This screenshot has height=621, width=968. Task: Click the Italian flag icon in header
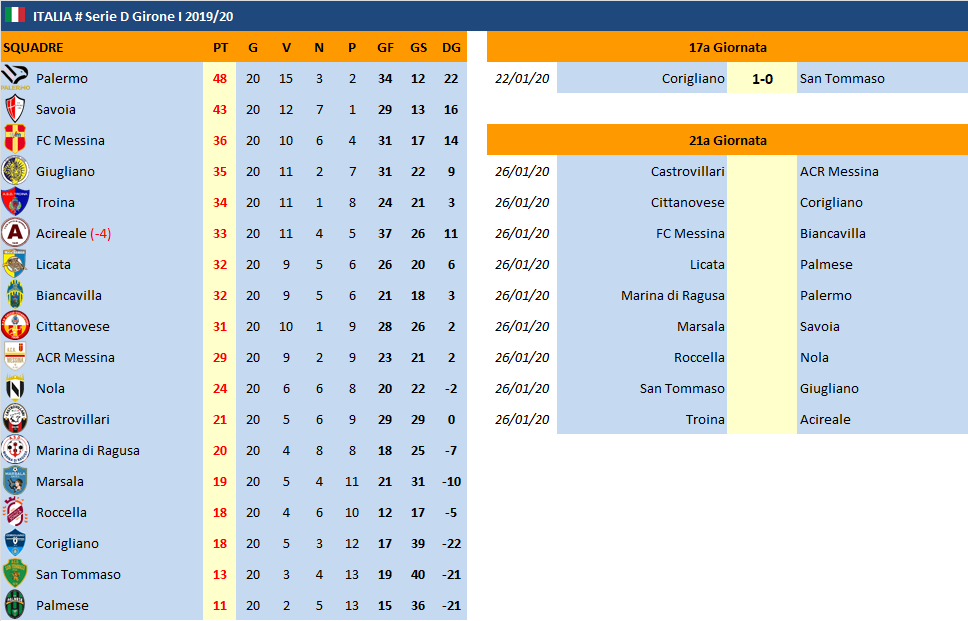[15, 15]
